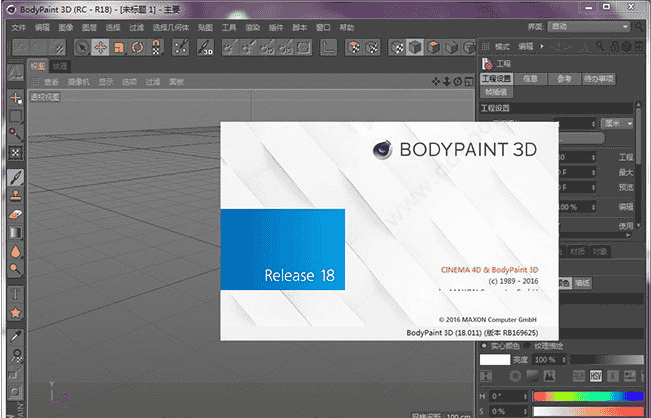This screenshot has height=418, width=651.
Task: Click the lock icon in attribute panel
Action: point(614,46)
